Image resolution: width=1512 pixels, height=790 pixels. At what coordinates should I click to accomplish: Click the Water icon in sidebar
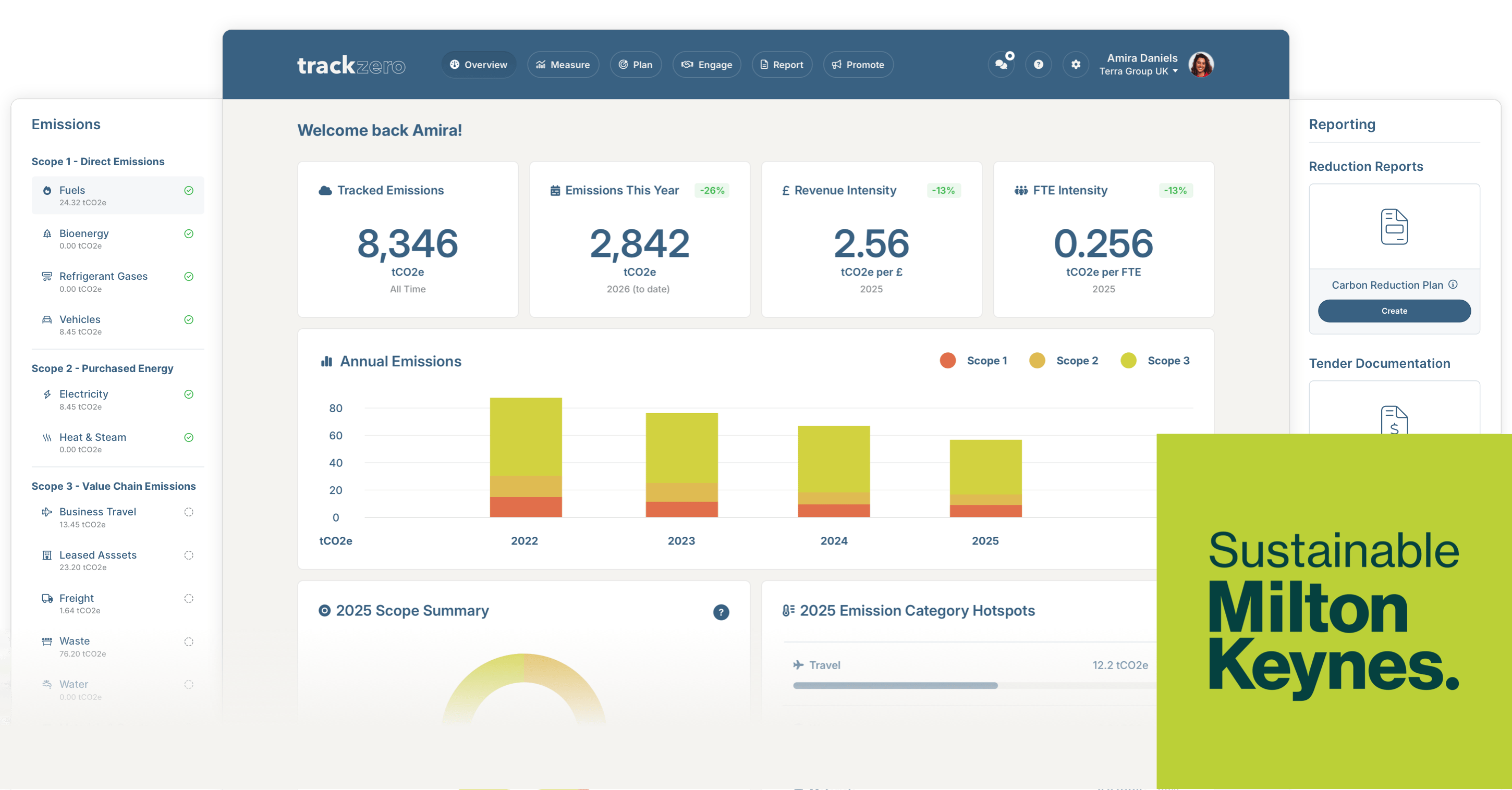point(47,684)
